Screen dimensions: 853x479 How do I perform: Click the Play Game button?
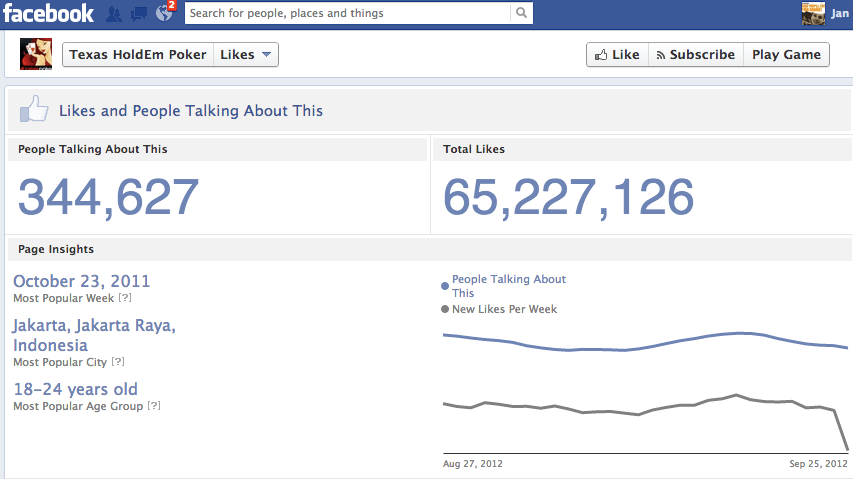pyautogui.click(x=786, y=54)
